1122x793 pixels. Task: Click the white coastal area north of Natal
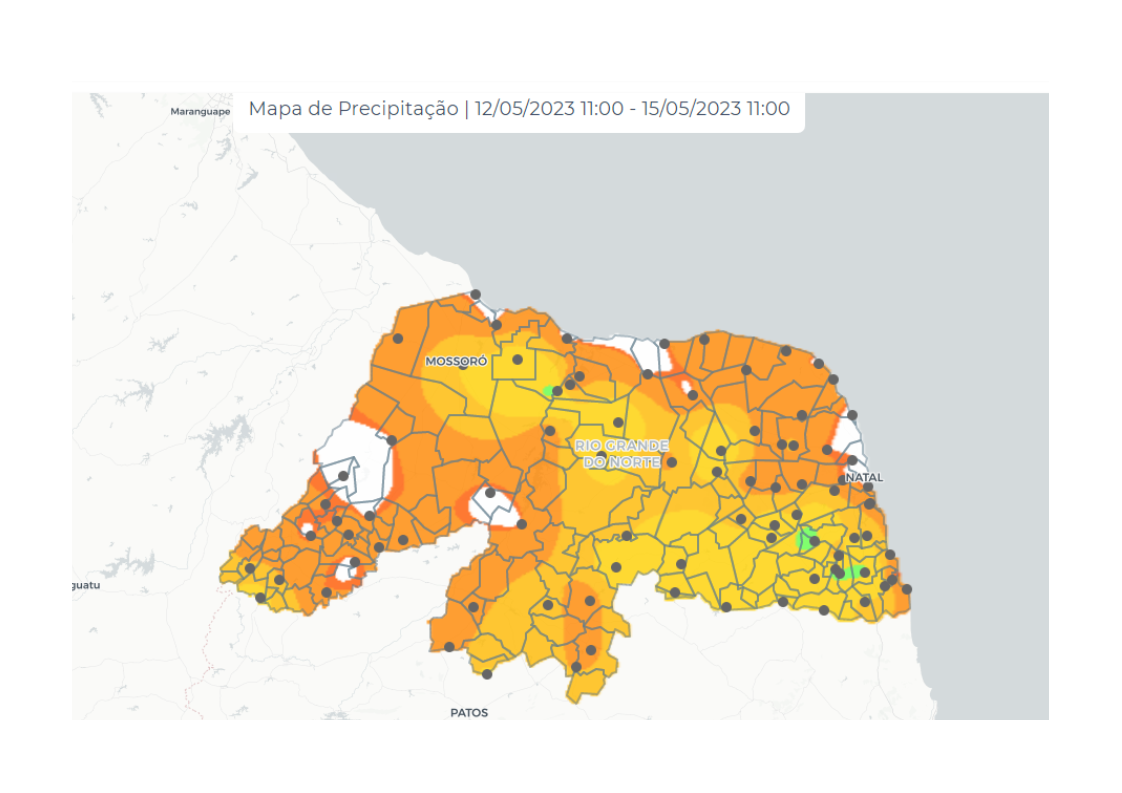pos(848,436)
